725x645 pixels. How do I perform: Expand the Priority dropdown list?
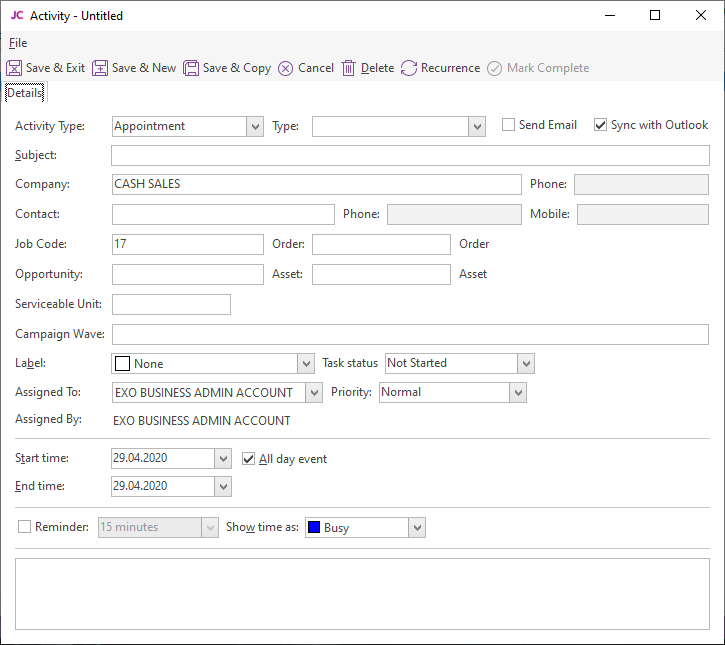pos(518,393)
